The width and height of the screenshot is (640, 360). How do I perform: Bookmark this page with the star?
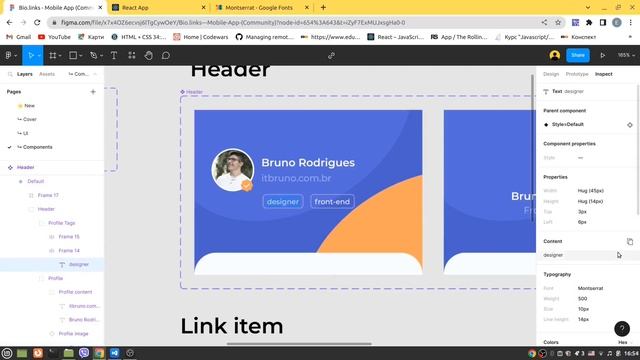click(x=558, y=22)
